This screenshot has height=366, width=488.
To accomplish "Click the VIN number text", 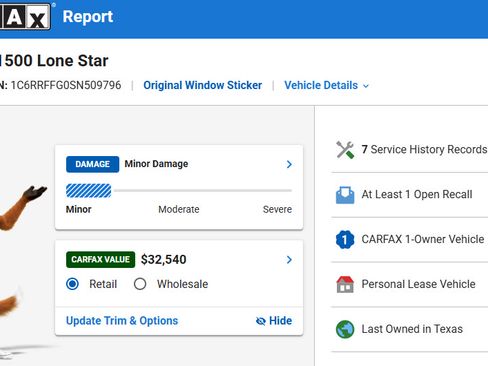I will coord(66,85).
